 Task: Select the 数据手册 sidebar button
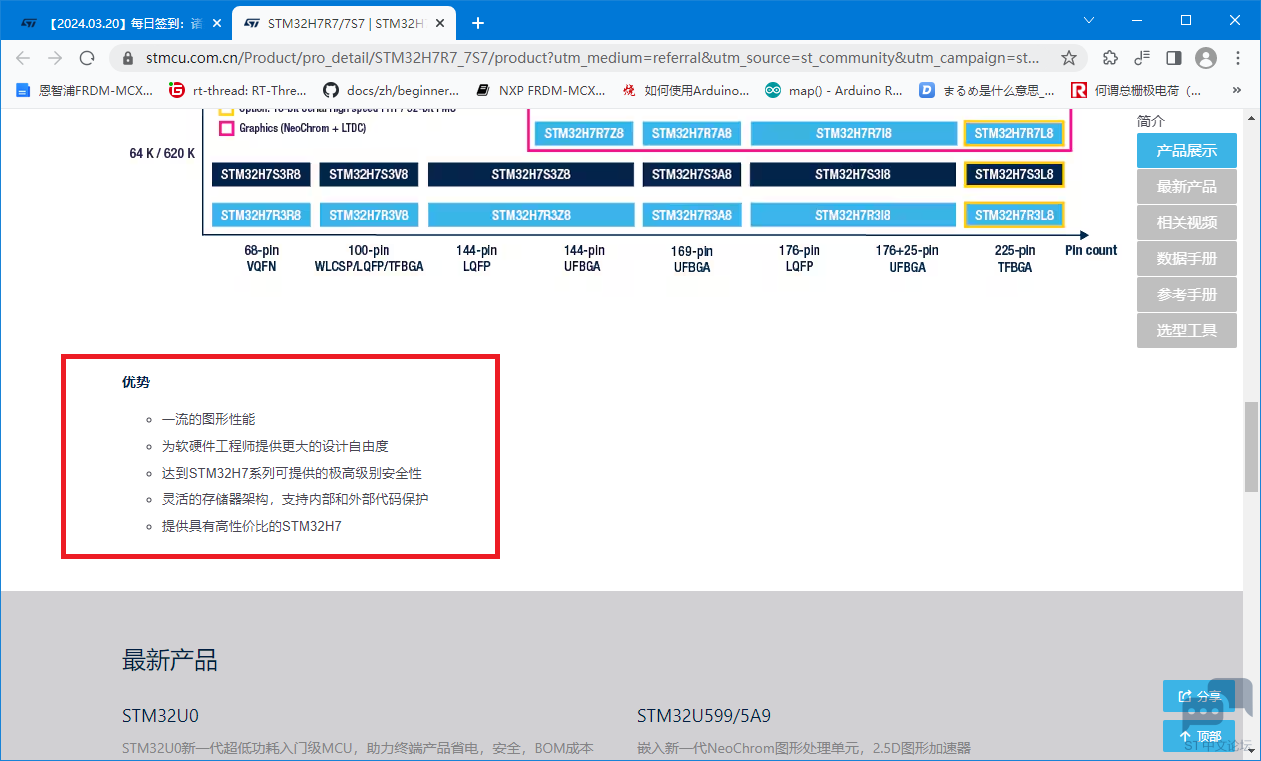coord(1187,259)
